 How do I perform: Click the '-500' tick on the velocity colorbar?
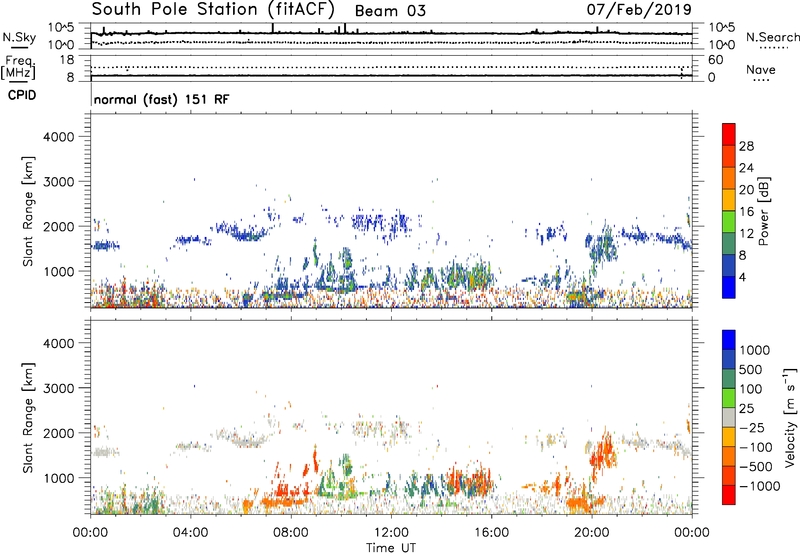pyautogui.click(x=756, y=466)
